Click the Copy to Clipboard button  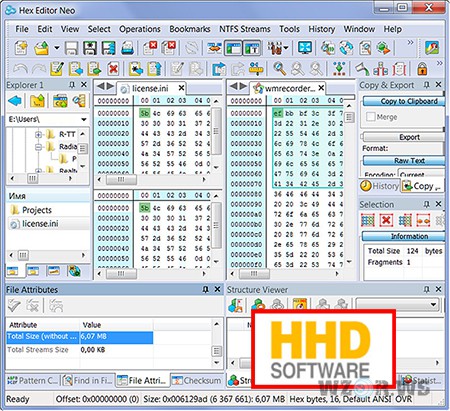(404, 101)
